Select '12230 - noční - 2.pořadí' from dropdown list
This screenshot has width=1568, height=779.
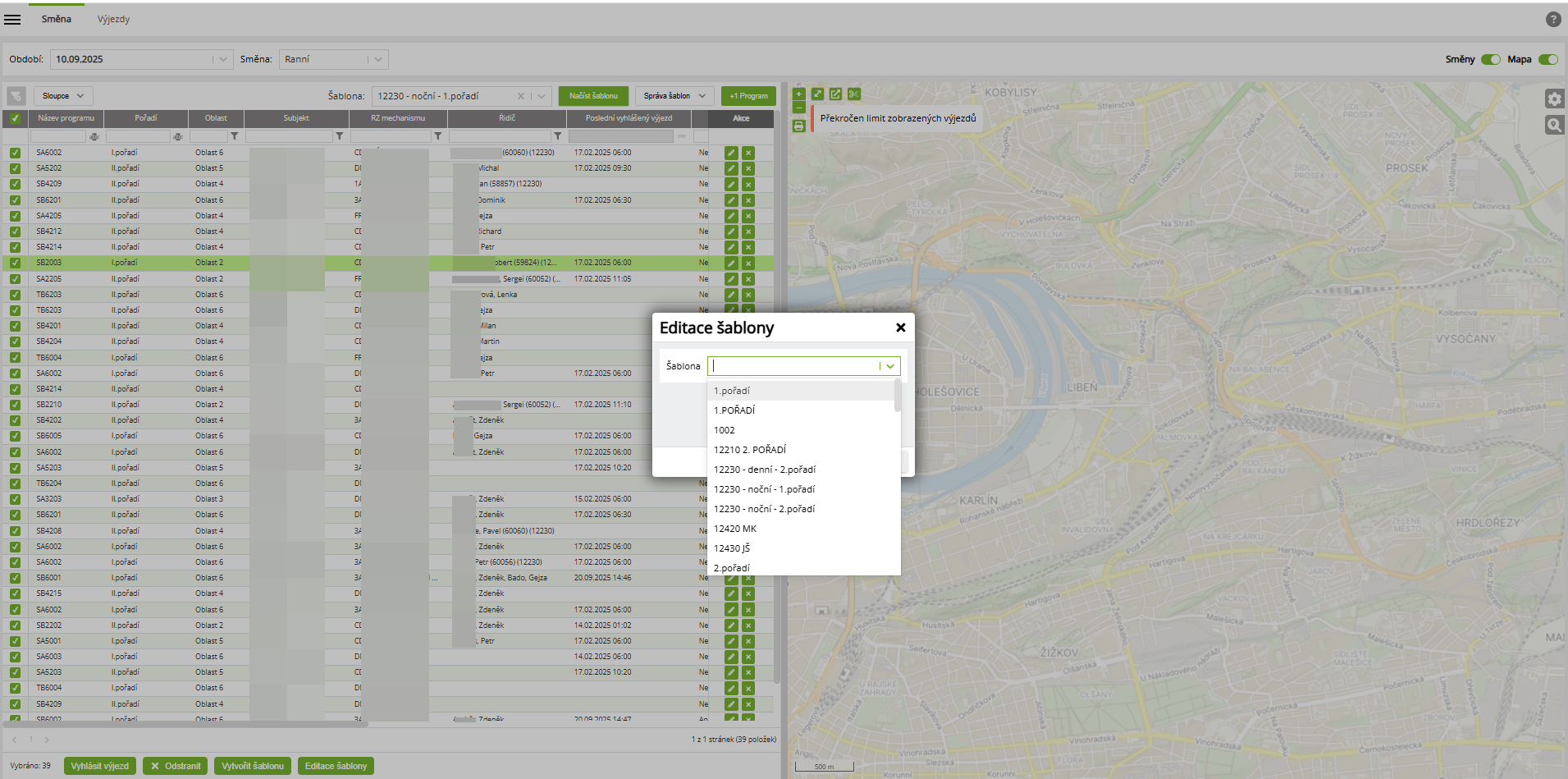(x=764, y=509)
